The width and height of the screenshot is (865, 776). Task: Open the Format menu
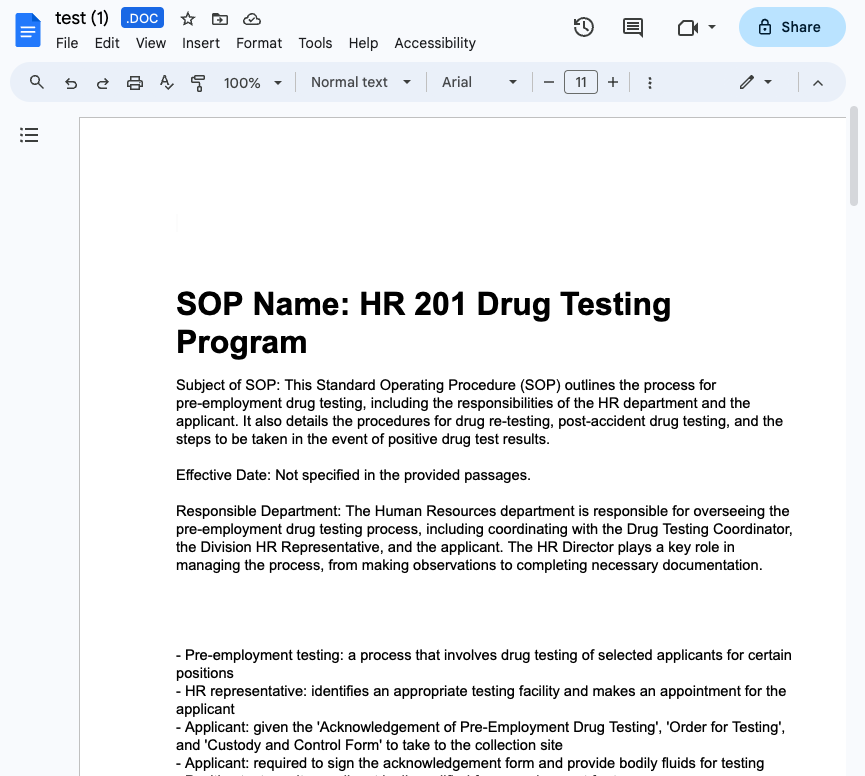tap(259, 43)
